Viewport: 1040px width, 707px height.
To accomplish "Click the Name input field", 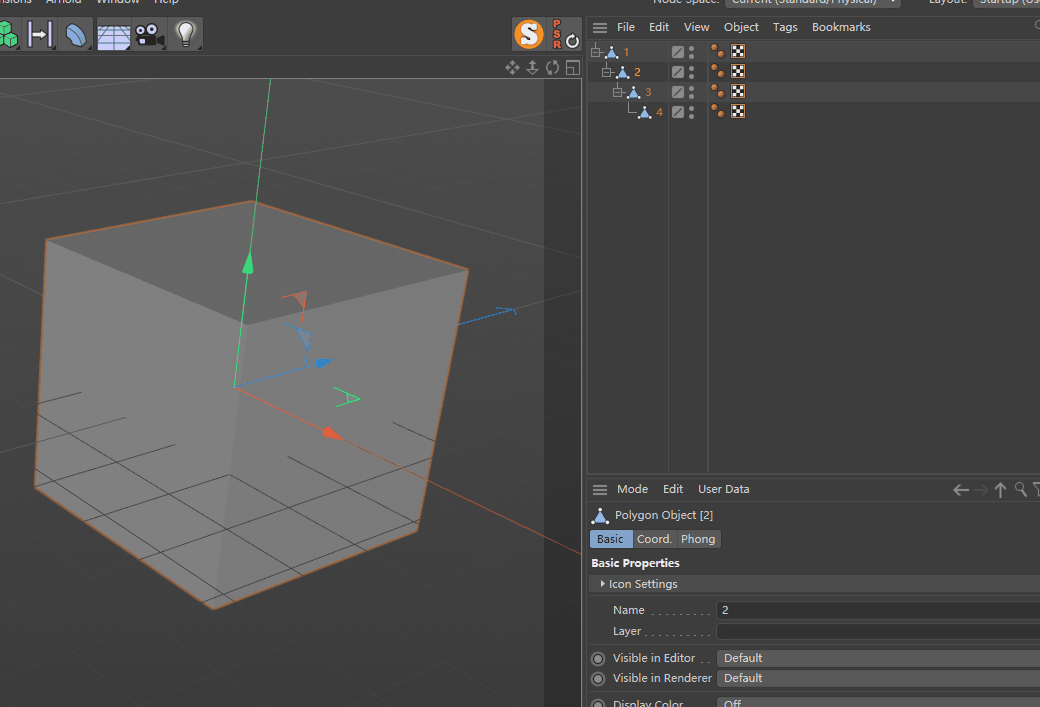I will point(878,610).
